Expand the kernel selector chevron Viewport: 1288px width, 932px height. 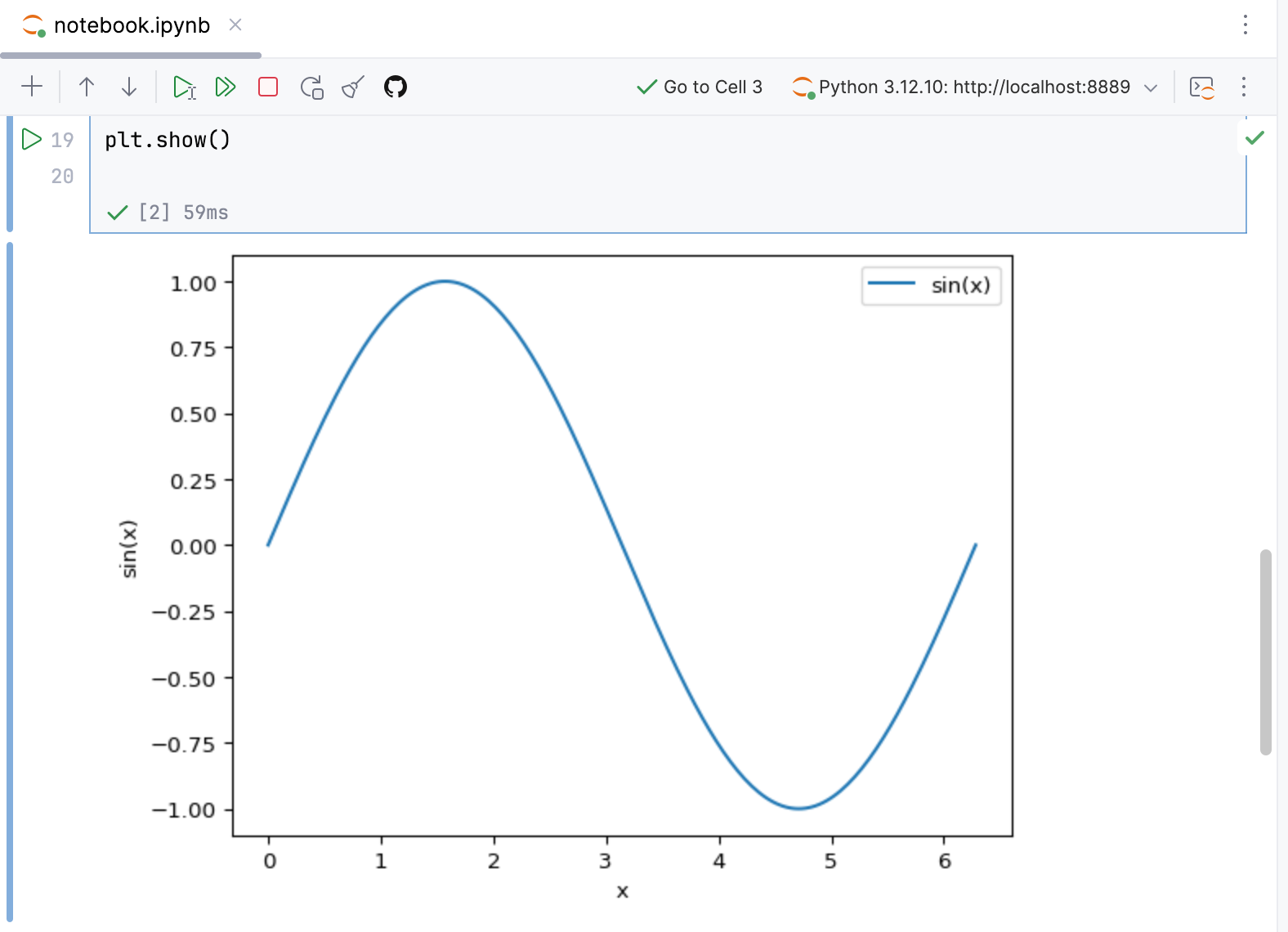pos(1151,87)
